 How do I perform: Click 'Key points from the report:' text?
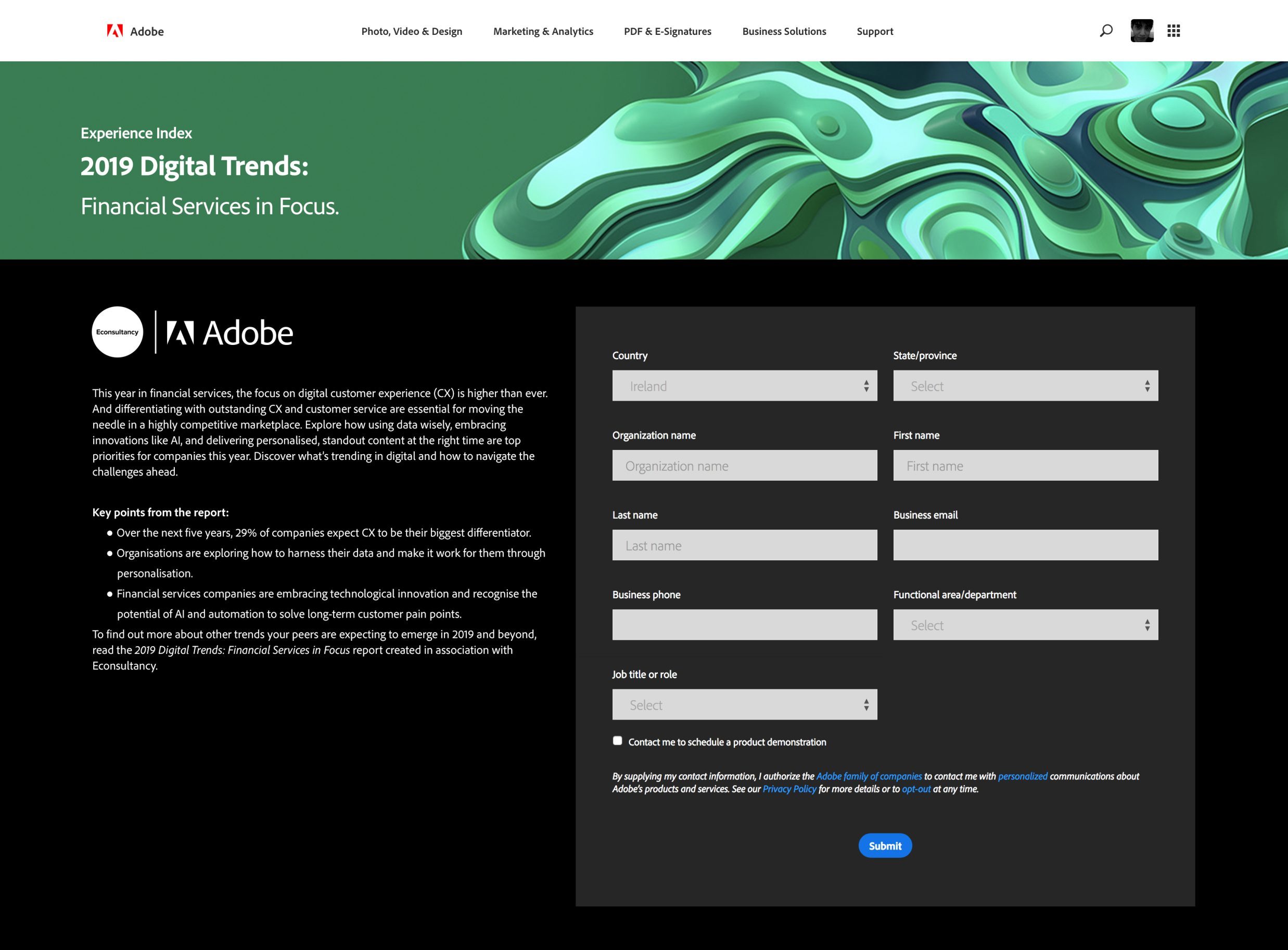point(160,512)
